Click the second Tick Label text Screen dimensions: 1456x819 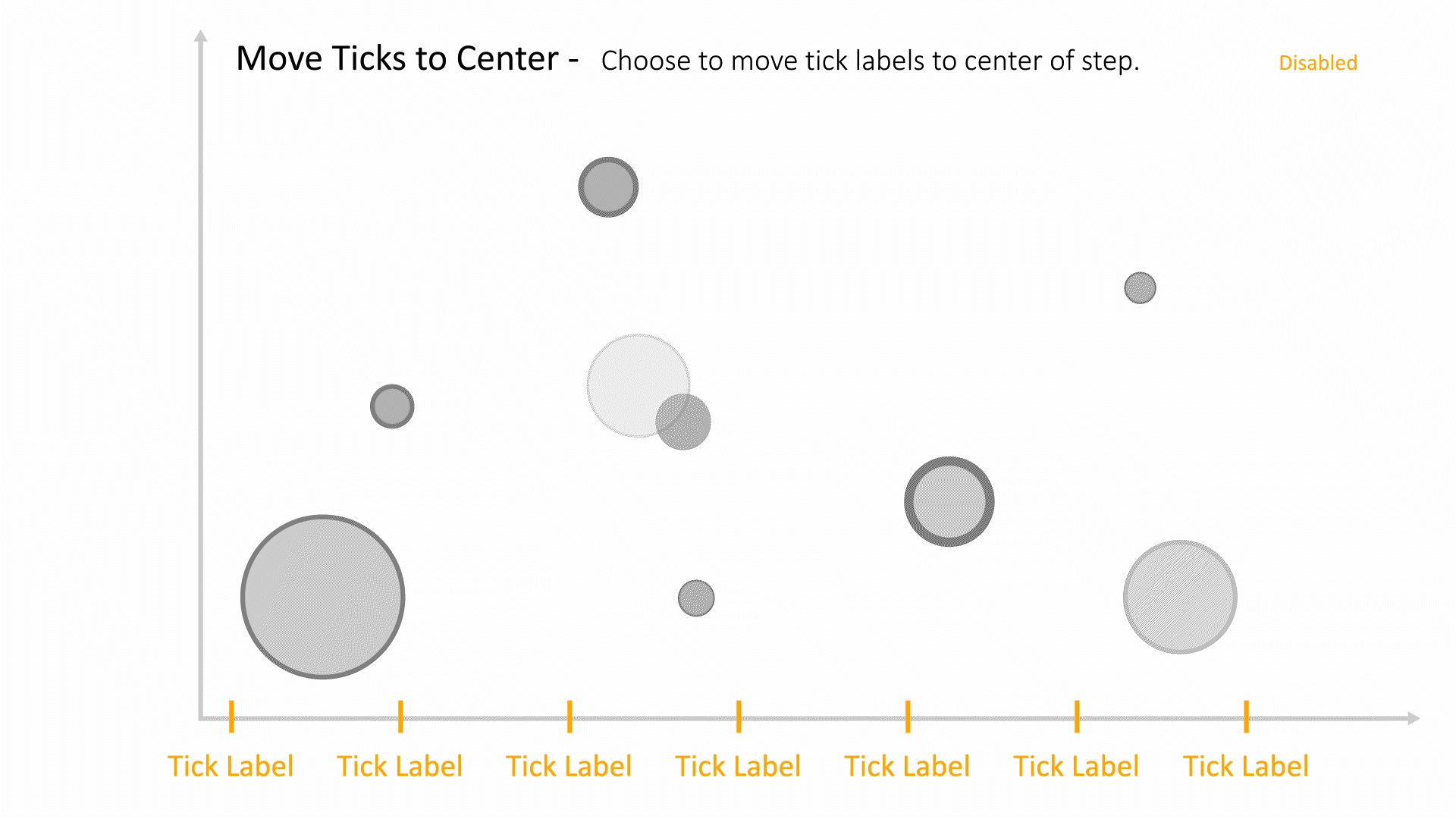[x=400, y=766]
